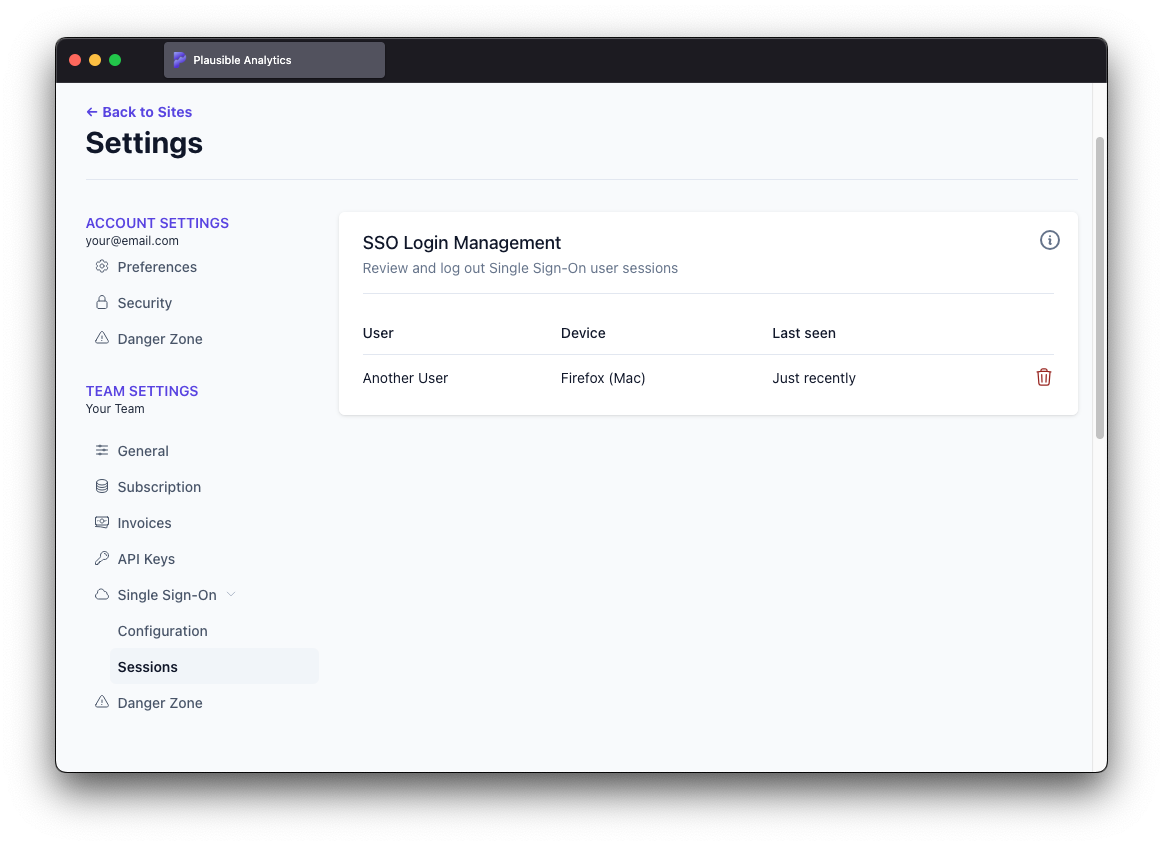
Task: Go back to Sites
Action: point(139,112)
